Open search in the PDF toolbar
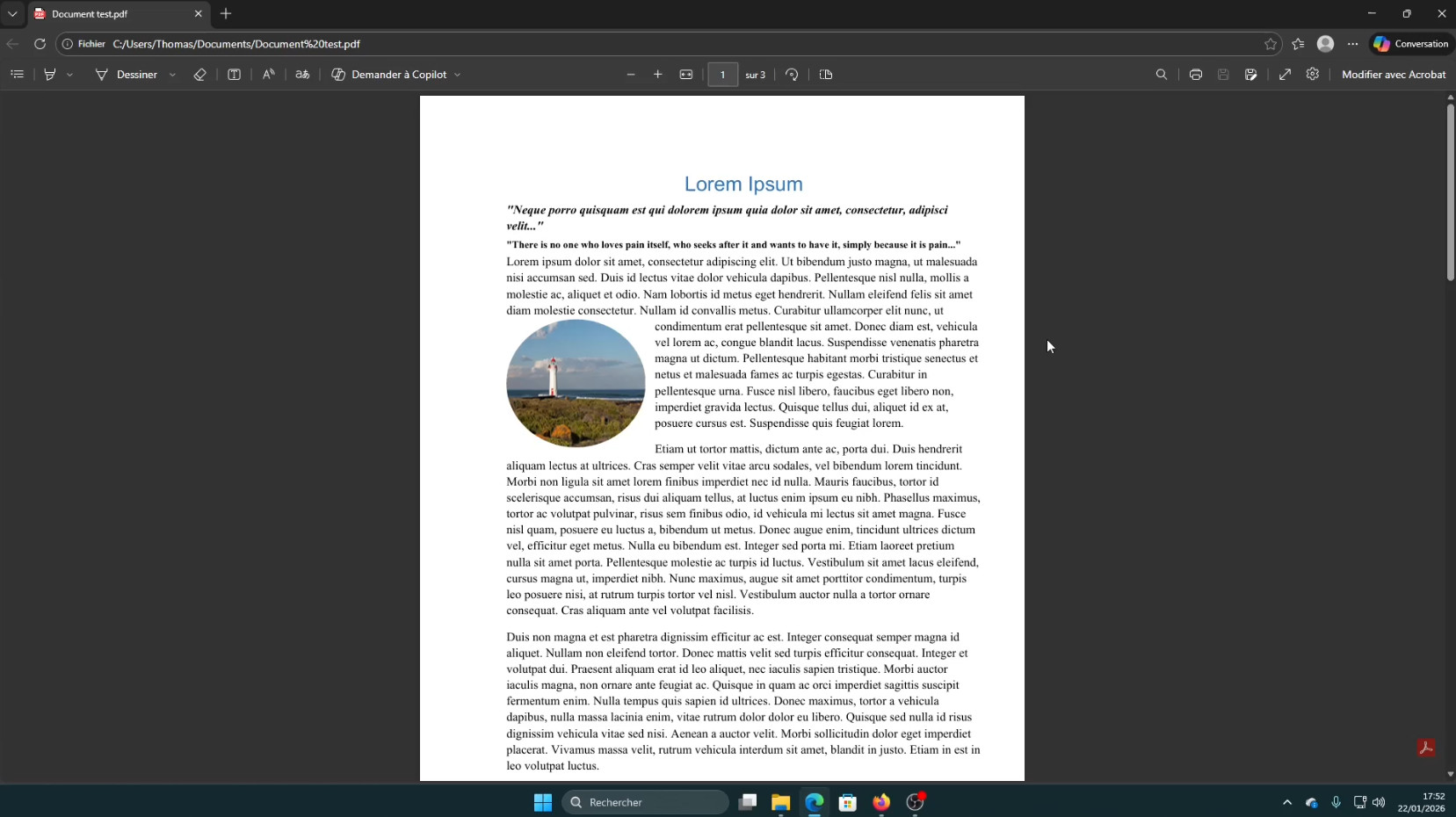 (x=1161, y=75)
